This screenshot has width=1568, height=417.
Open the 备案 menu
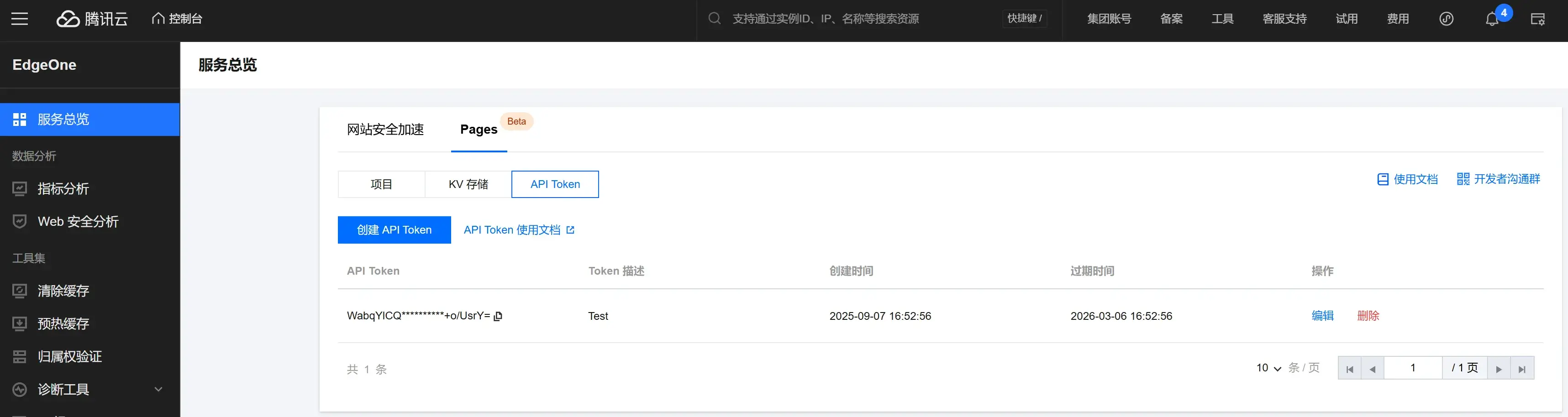[x=1171, y=19]
